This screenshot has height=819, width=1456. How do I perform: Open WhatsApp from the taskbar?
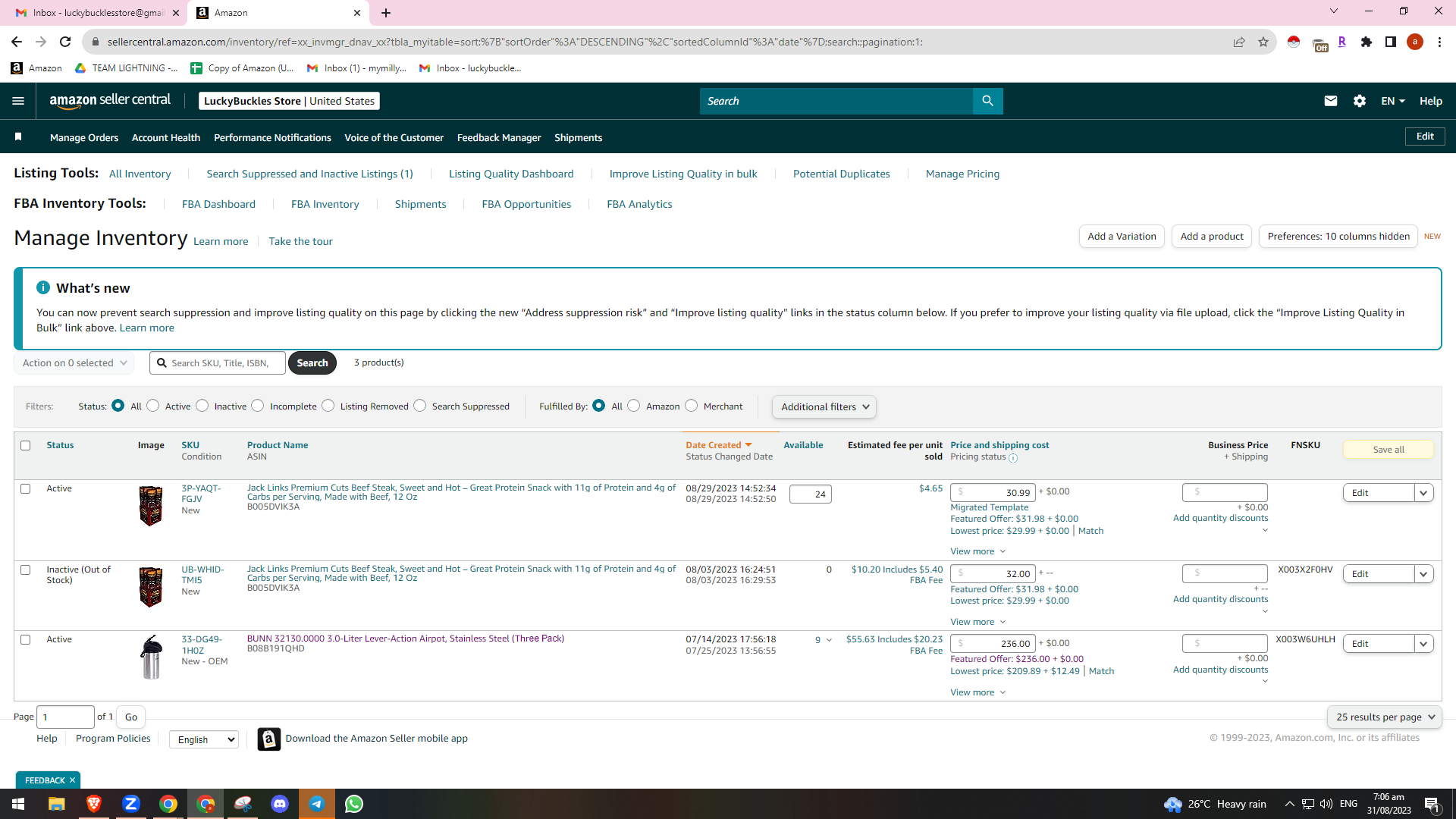point(354,804)
